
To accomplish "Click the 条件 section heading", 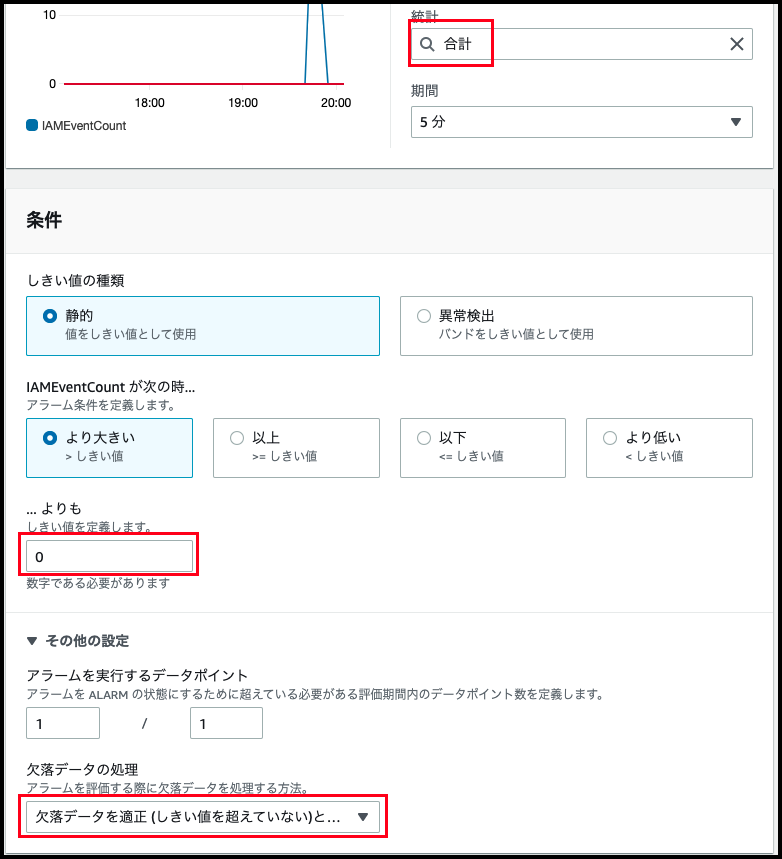I will click(44, 220).
